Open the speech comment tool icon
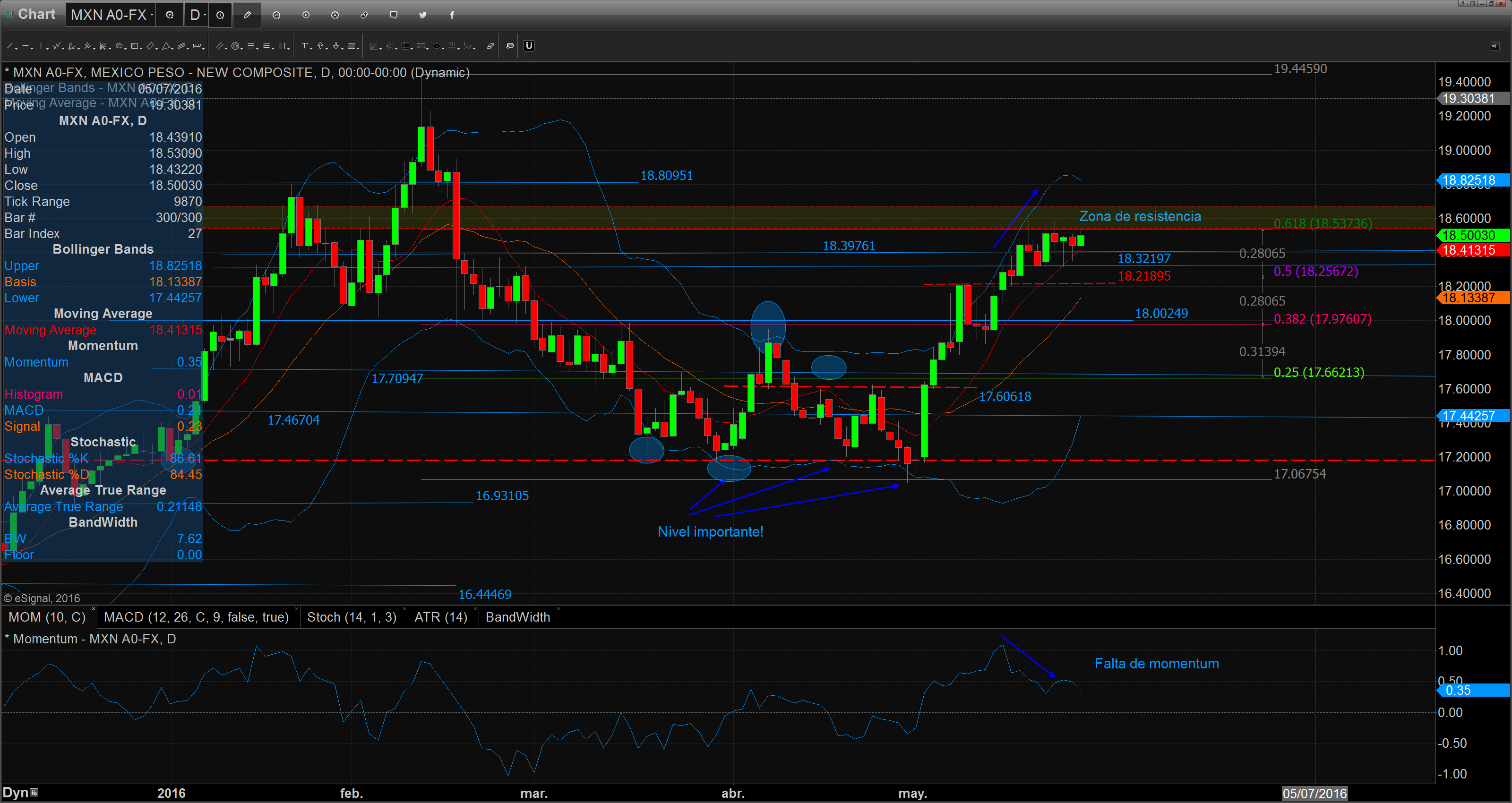Screen dimensions: 1512x803 pyautogui.click(x=509, y=46)
